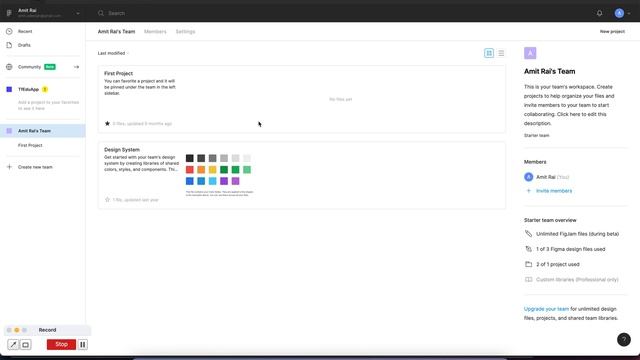Click the No files yet placeholder text
The image size is (640, 360).
[340, 99]
